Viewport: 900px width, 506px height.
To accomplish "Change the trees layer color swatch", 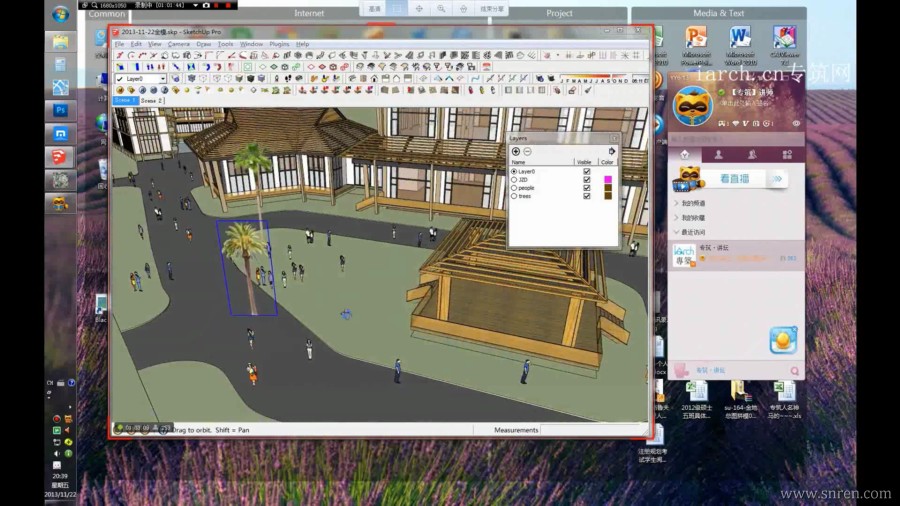I will point(608,196).
